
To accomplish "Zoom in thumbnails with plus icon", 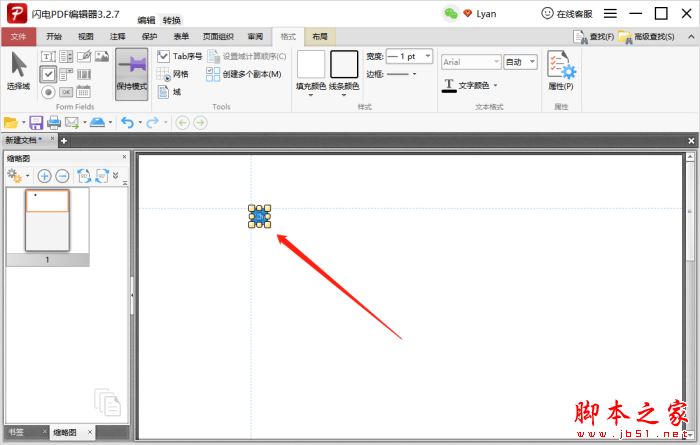I will [x=44, y=176].
